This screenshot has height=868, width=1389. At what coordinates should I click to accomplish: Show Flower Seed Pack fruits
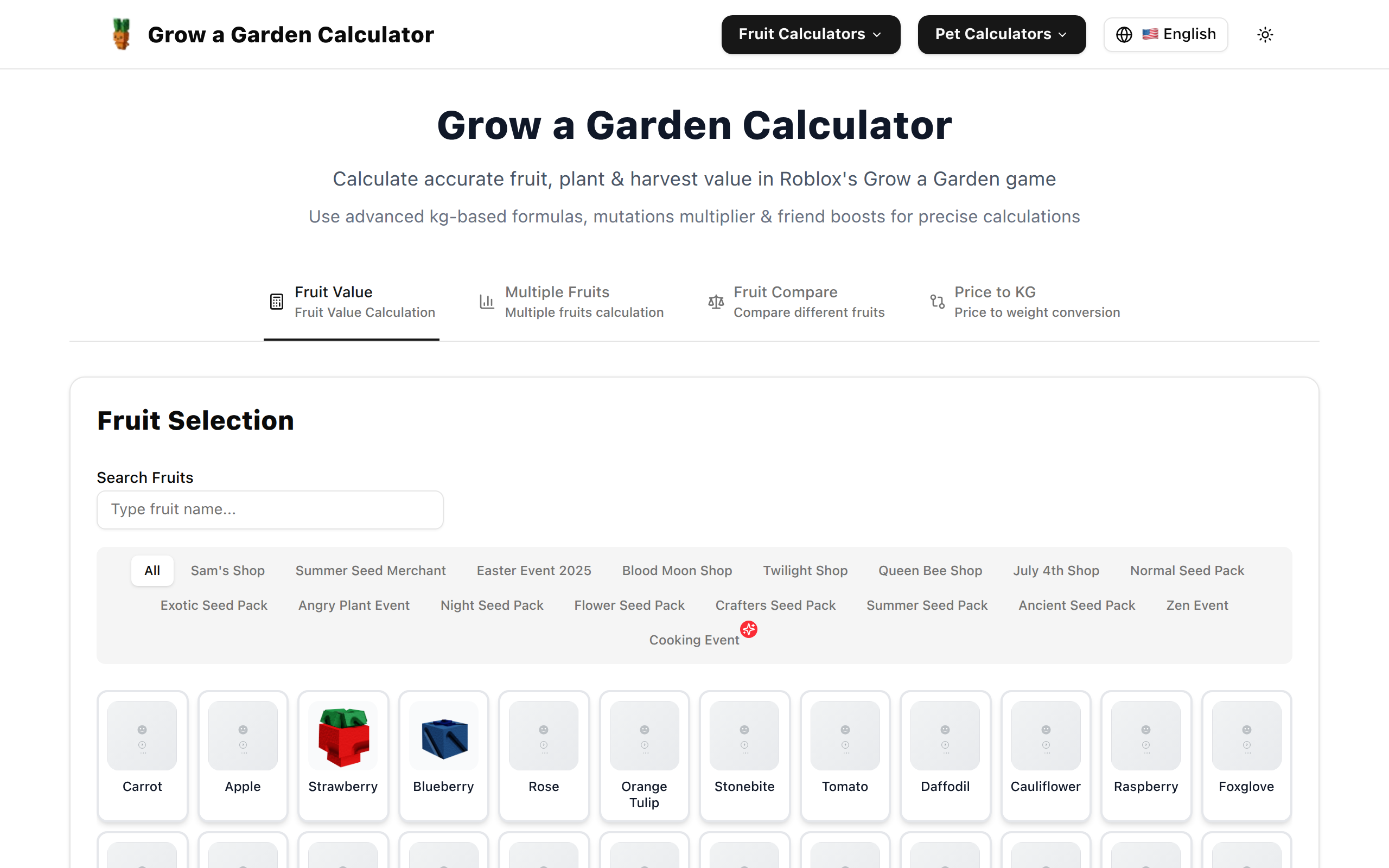coord(629,605)
